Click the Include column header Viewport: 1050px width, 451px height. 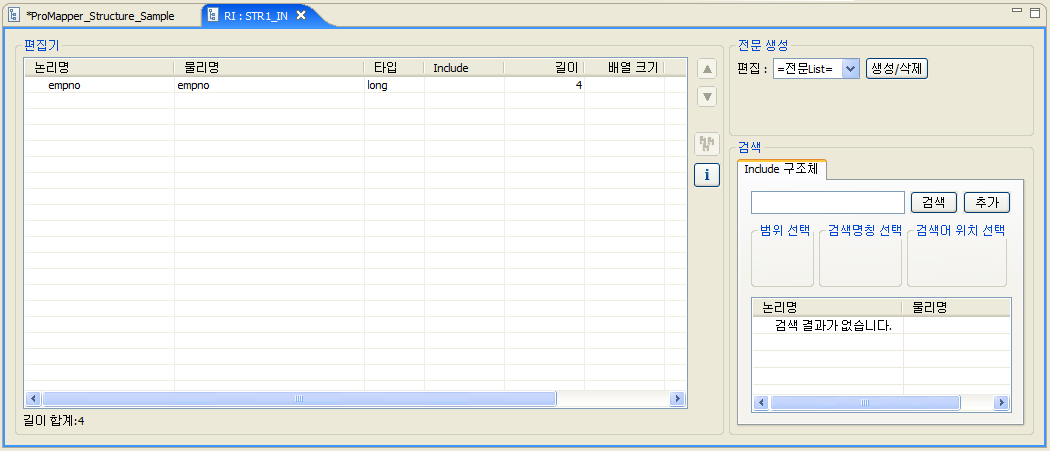tap(464, 68)
